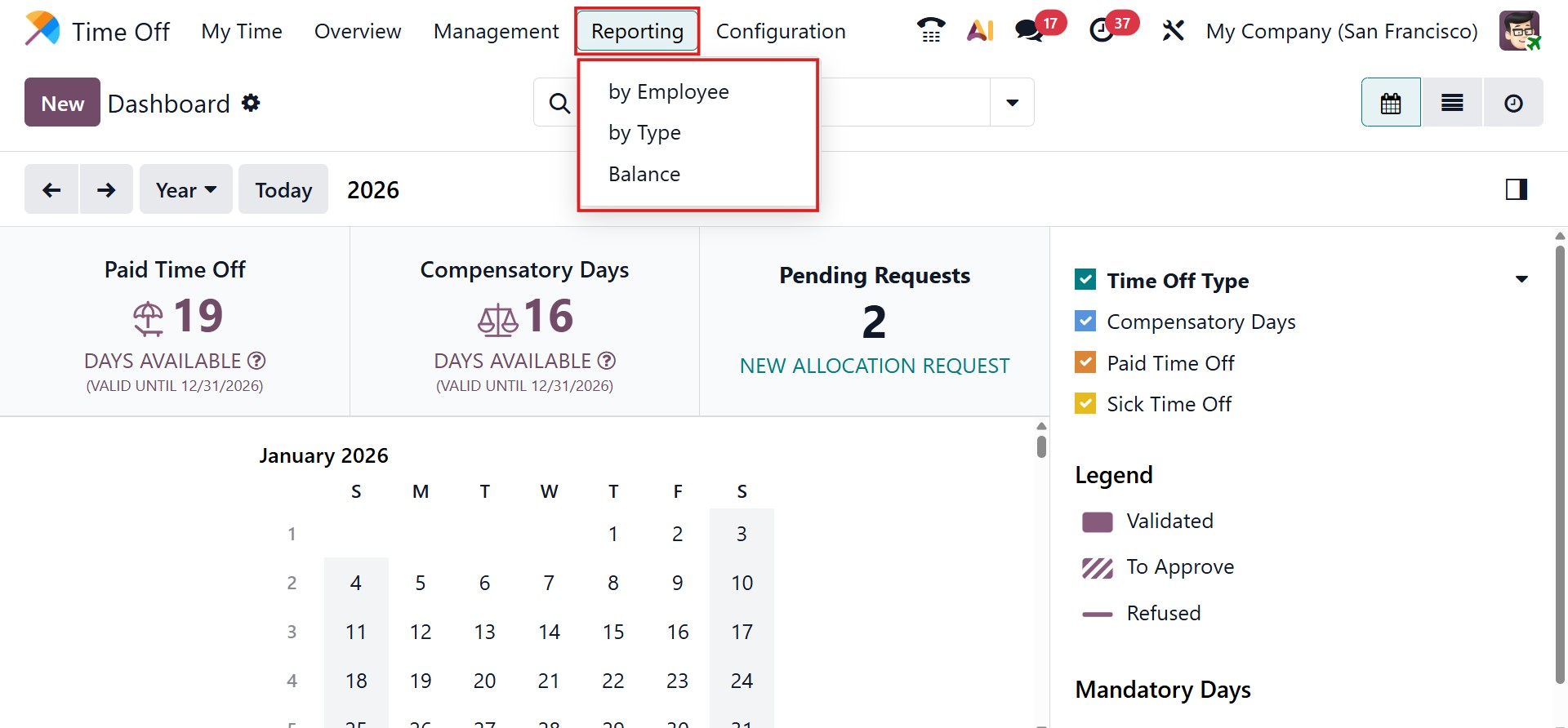
Task: Collapse the Time Off Type section
Action: (x=1521, y=280)
